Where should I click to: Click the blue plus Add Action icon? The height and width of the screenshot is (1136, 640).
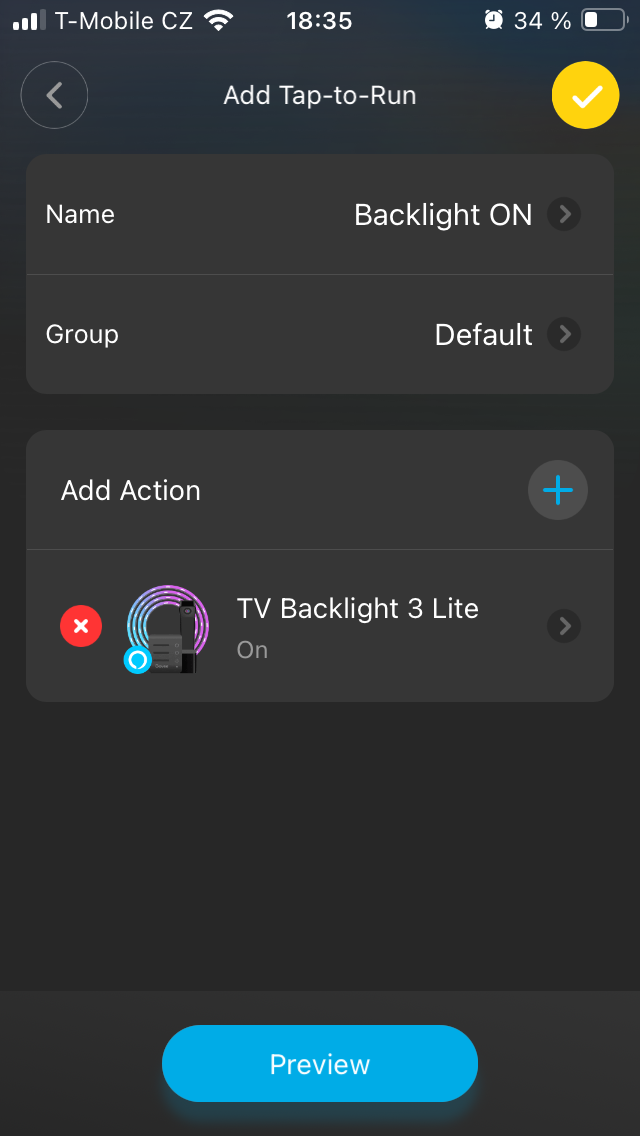557,490
